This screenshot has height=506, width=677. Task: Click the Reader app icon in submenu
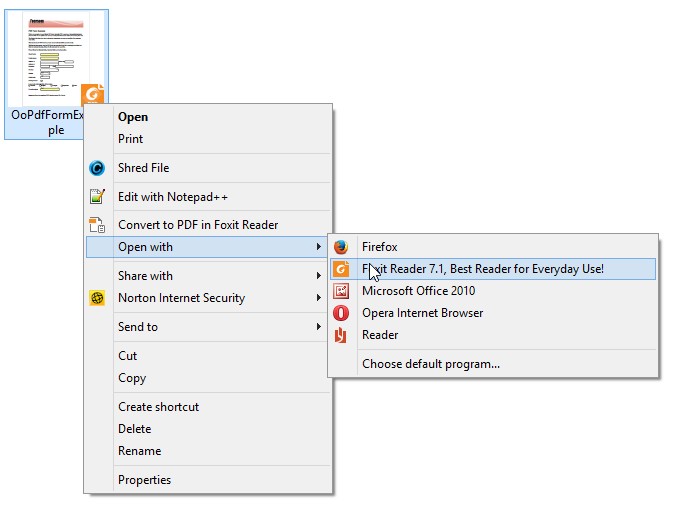(x=341, y=335)
